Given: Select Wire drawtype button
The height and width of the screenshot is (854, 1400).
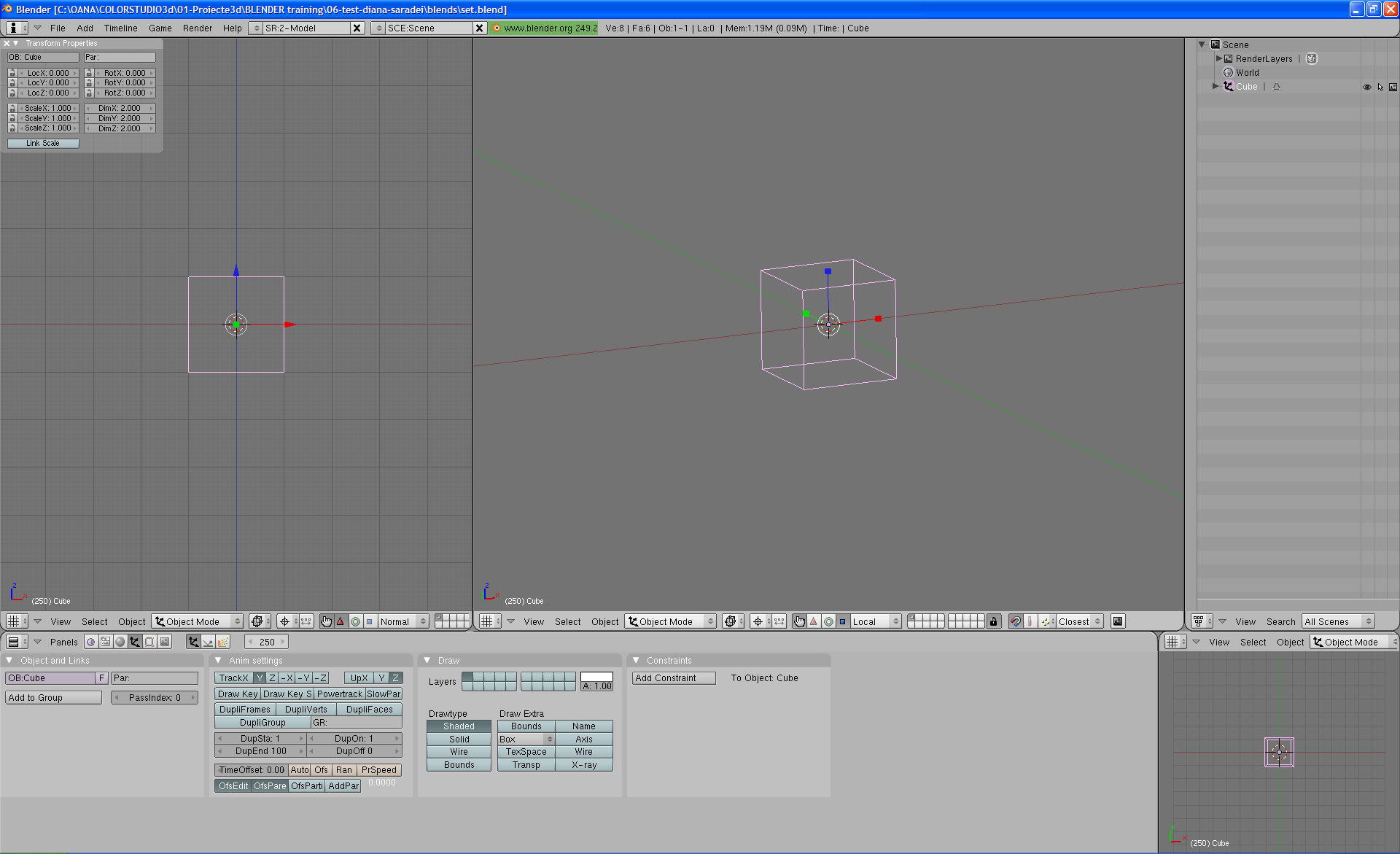Looking at the screenshot, I should 459,752.
